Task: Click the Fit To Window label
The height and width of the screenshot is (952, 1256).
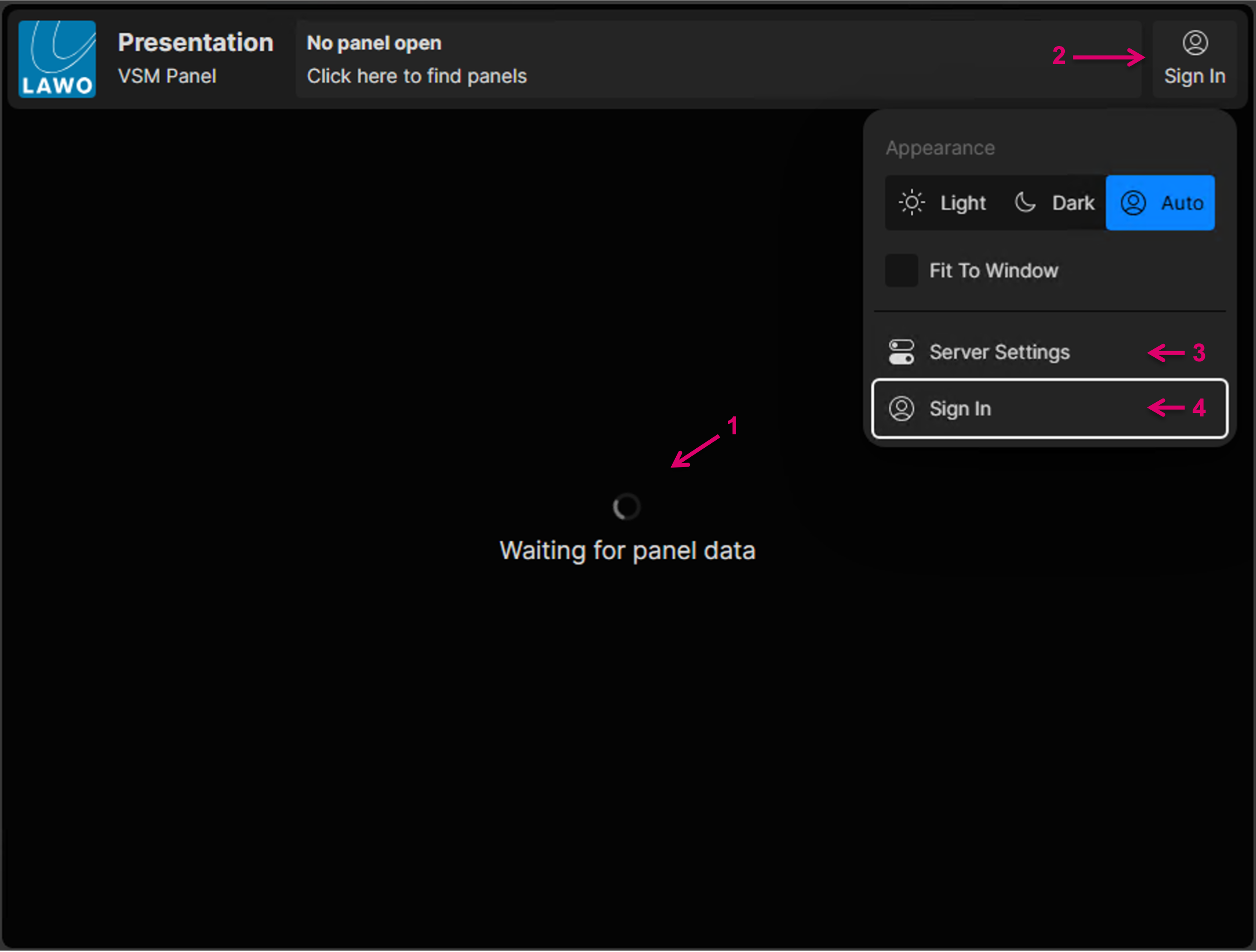Action: (x=993, y=270)
